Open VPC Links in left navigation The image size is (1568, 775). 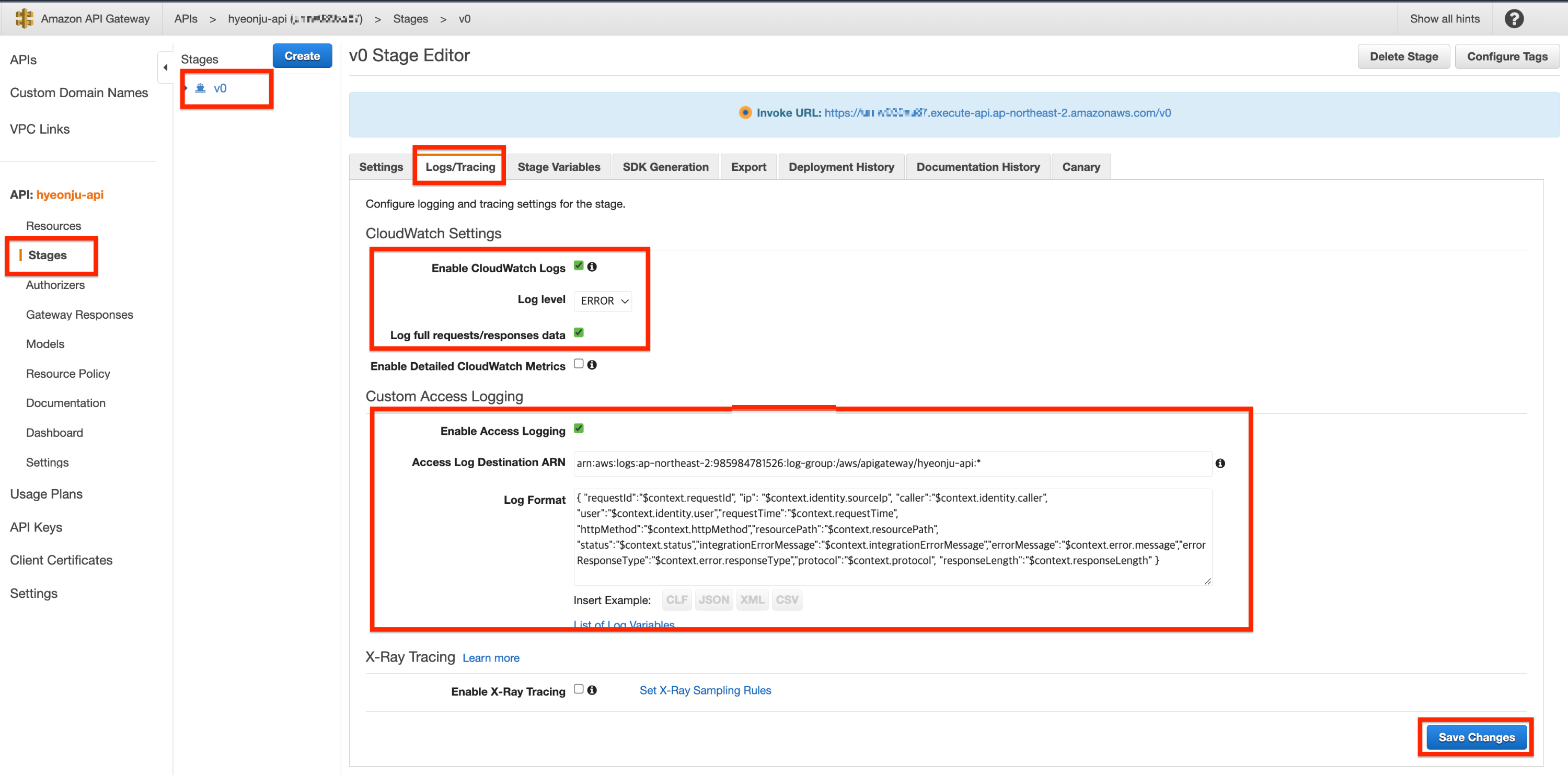(40, 129)
